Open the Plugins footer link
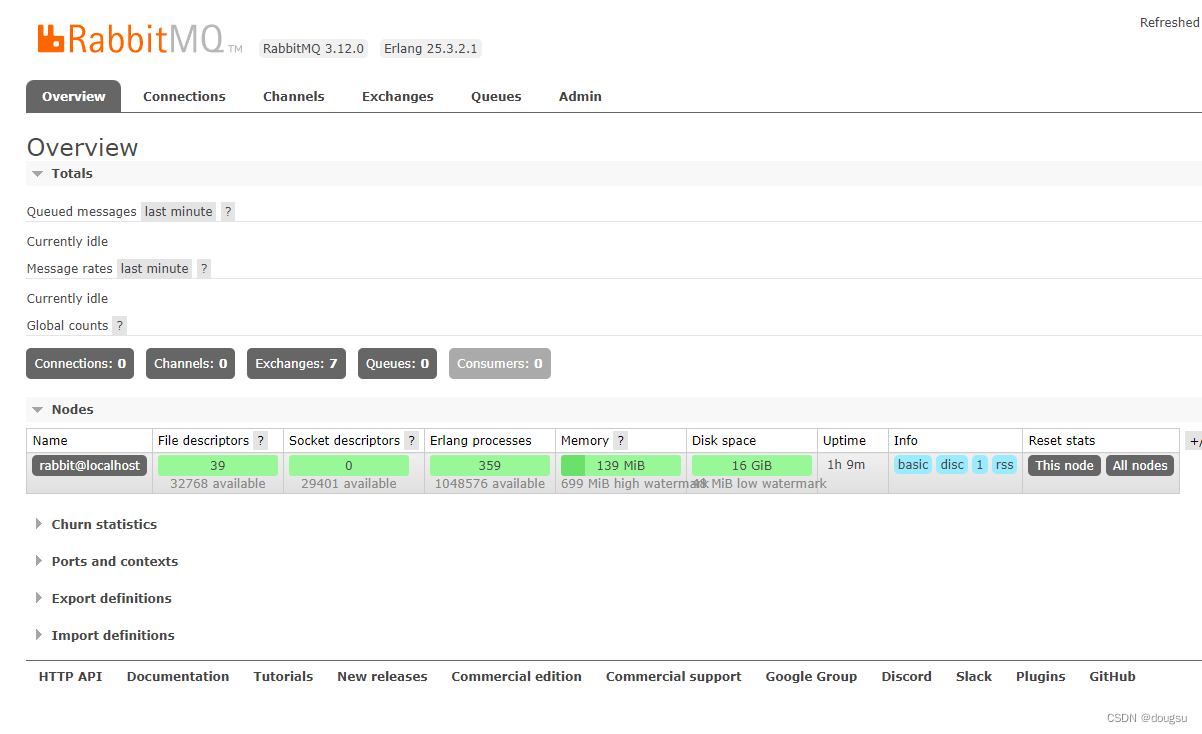 pos(1041,677)
